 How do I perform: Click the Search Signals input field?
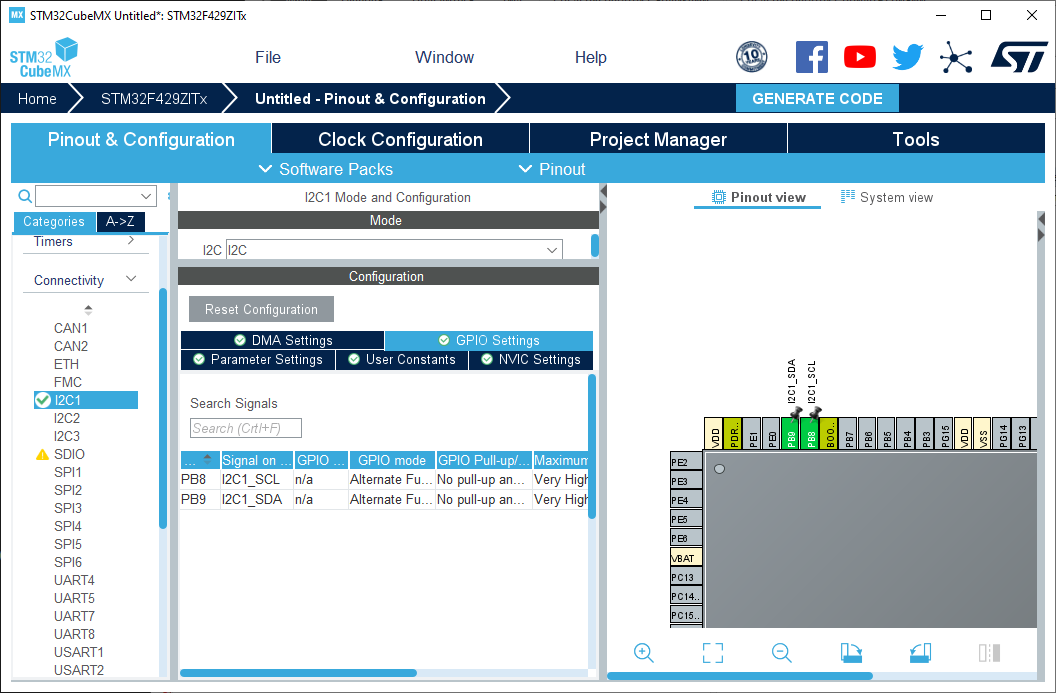[x=246, y=428]
